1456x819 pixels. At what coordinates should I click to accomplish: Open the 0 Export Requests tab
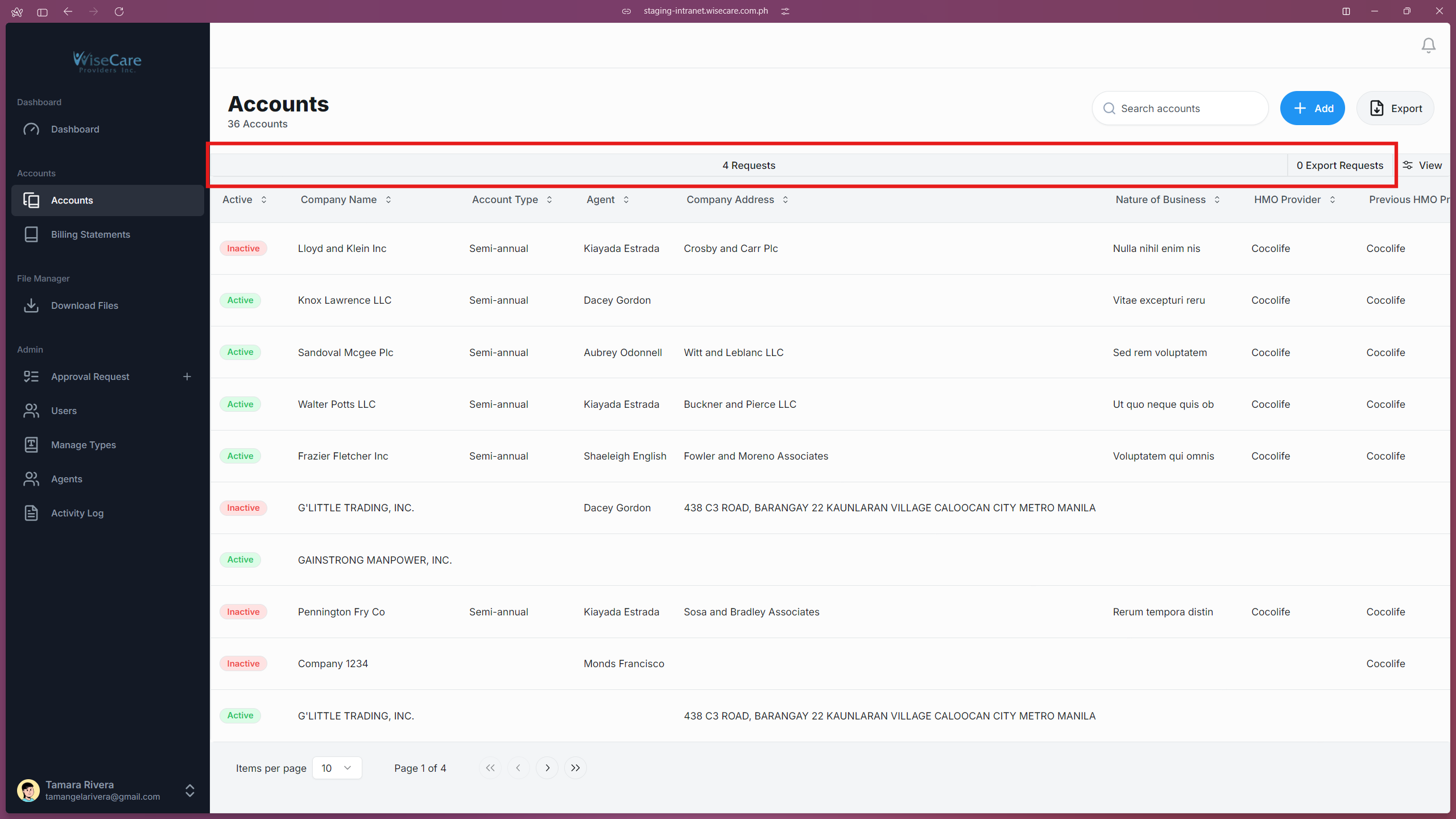[x=1339, y=166]
